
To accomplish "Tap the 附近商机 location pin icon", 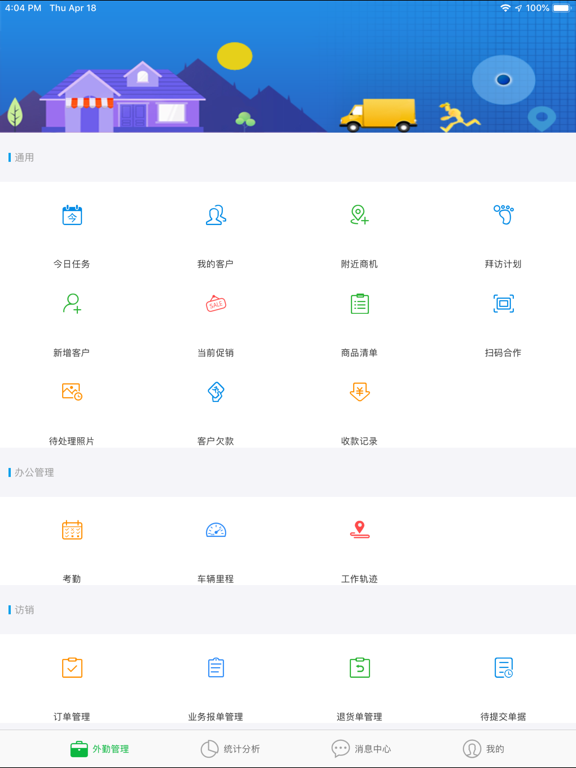I will tap(360, 215).
